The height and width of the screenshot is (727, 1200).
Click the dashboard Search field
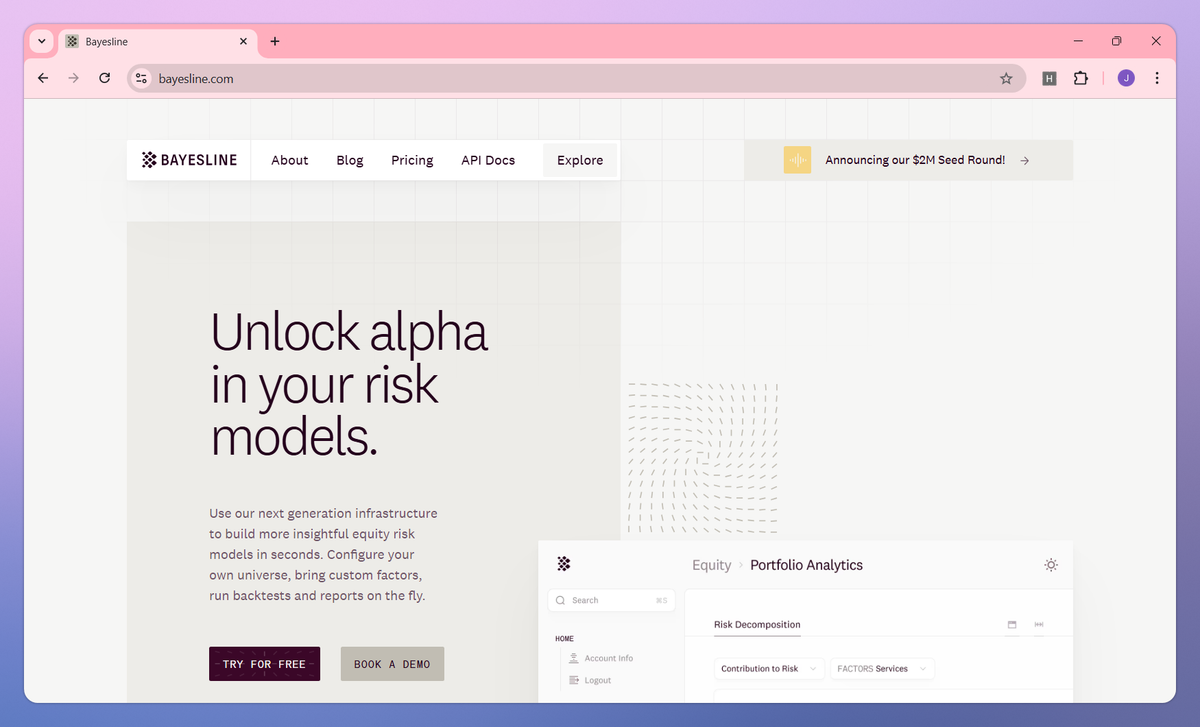point(612,600)
